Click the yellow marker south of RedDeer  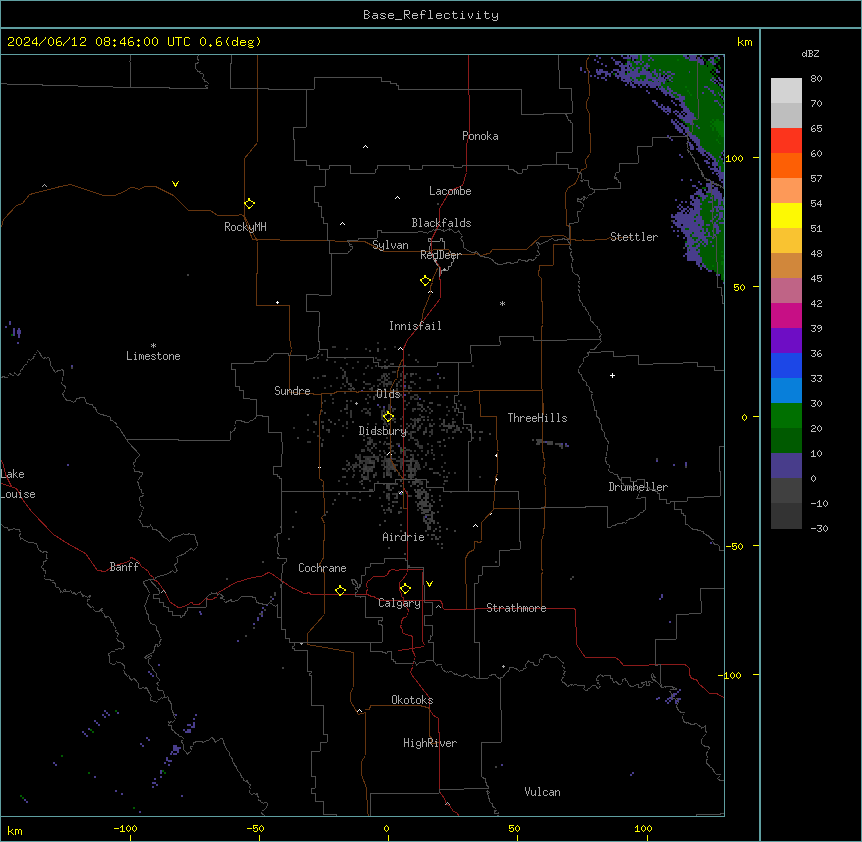[425, 280]
